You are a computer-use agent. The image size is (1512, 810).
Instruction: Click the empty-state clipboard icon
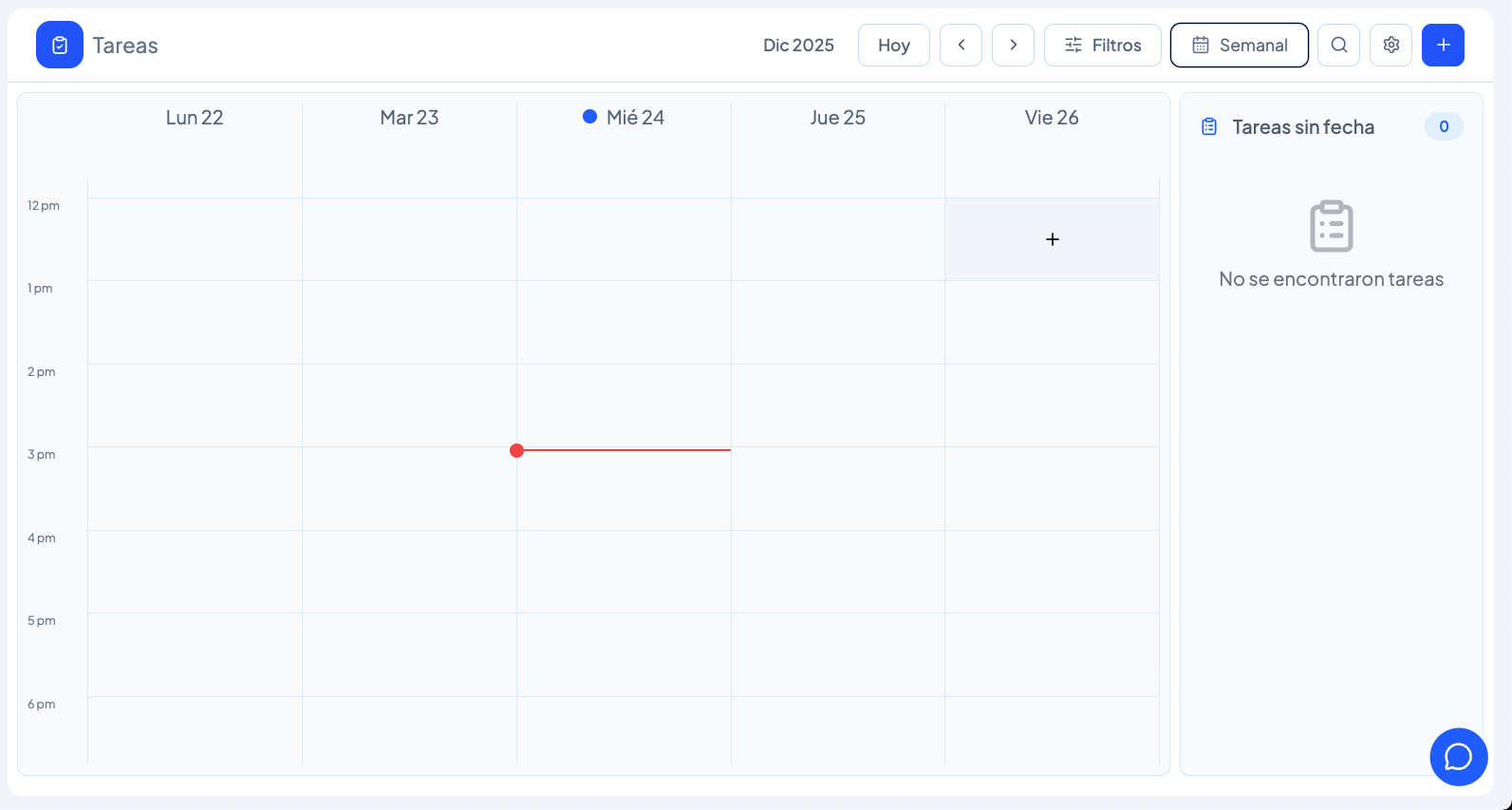(1331, 226)
